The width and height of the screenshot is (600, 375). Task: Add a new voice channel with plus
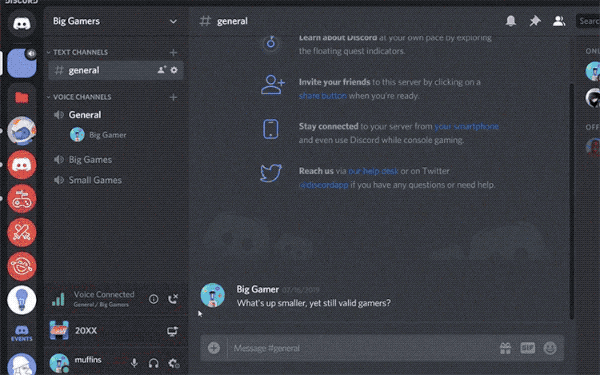click(173, 97)
